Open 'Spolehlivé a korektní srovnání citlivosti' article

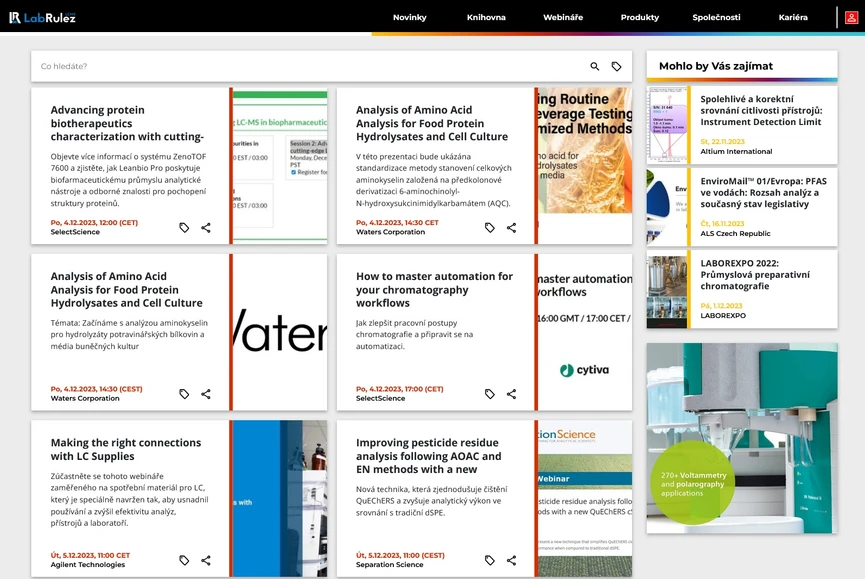[761, 110]
